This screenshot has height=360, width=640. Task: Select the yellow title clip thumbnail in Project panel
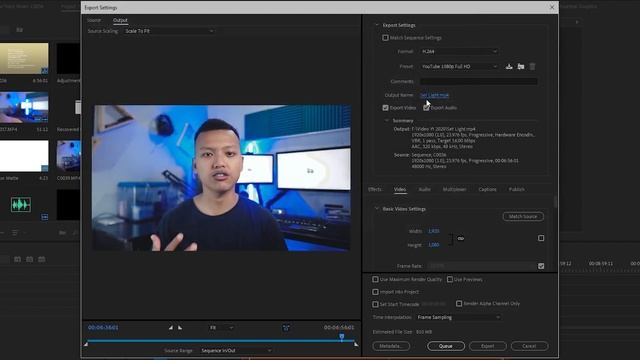pyautogui.click(x=24, y=59)
